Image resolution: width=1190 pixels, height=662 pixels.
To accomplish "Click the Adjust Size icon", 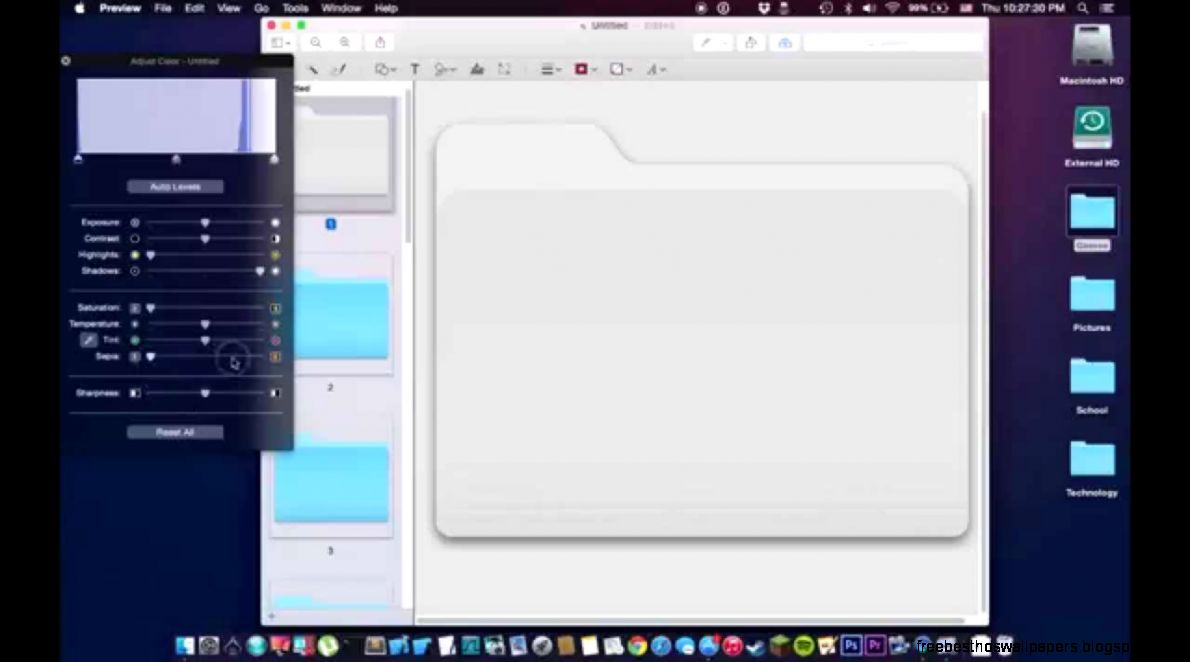I will [x=504, y=69].
